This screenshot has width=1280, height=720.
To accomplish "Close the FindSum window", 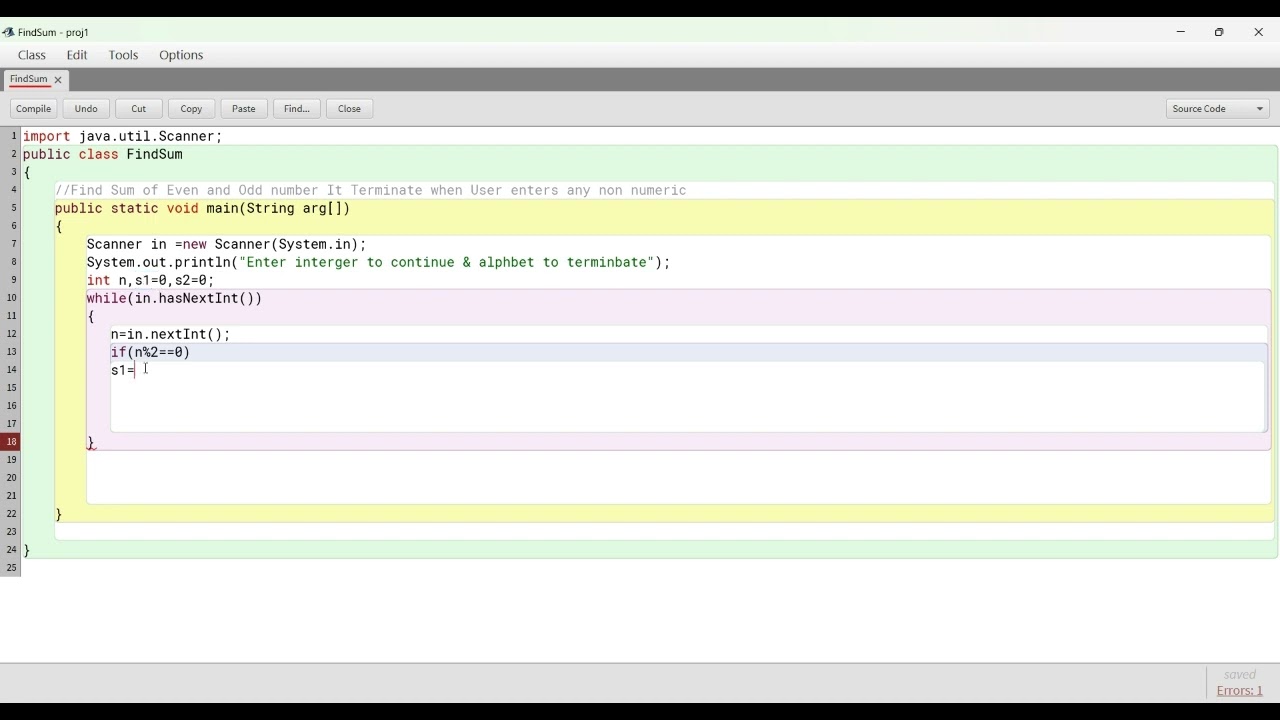I will [1259, 32].
